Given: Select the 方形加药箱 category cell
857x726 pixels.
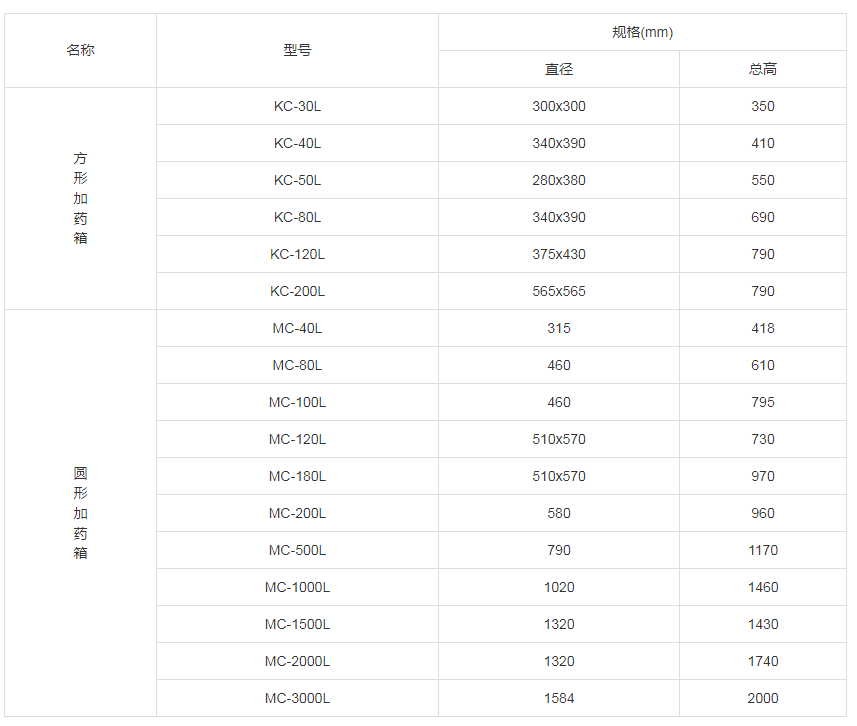Looking at the screenshot, I should 81,198.
